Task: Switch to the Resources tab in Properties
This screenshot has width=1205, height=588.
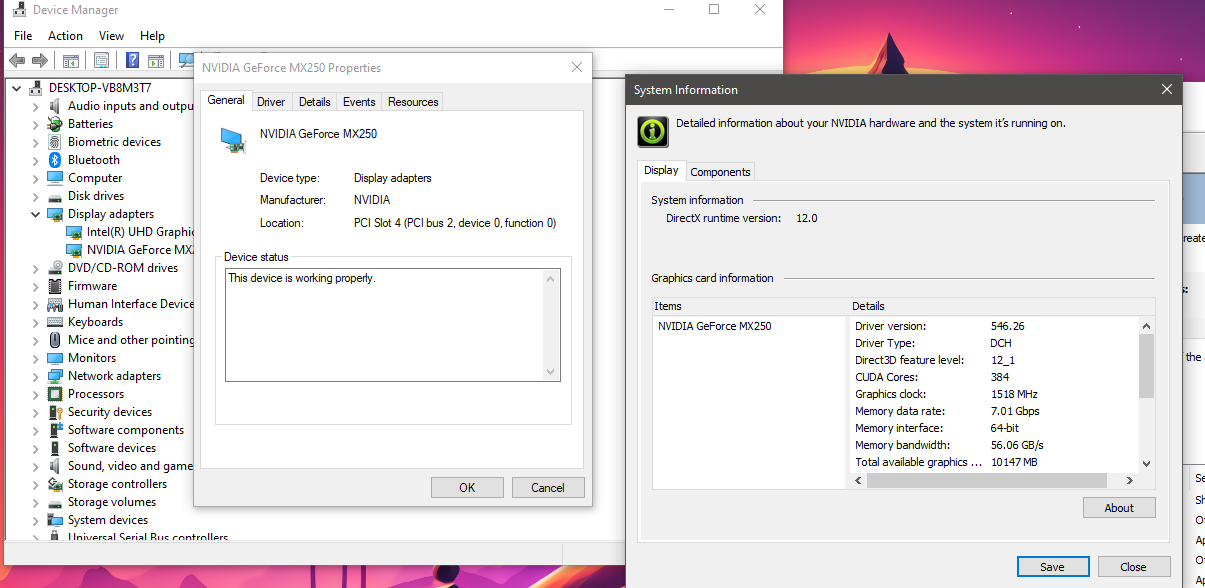Action: point(413,102)
